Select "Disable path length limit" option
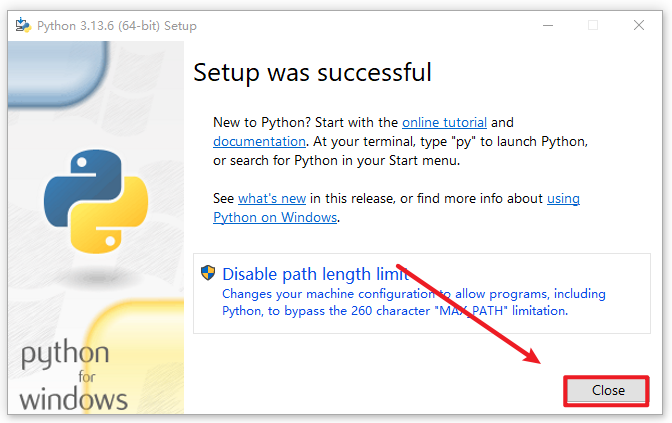This screenshot has height=423, width=672. click(x=314, y=274)
